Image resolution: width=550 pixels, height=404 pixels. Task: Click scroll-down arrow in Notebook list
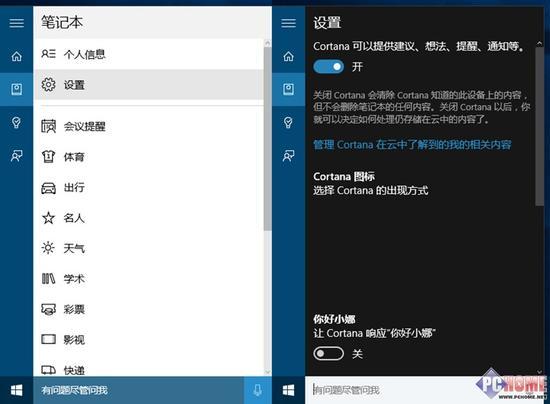click(x=268, y=372)
